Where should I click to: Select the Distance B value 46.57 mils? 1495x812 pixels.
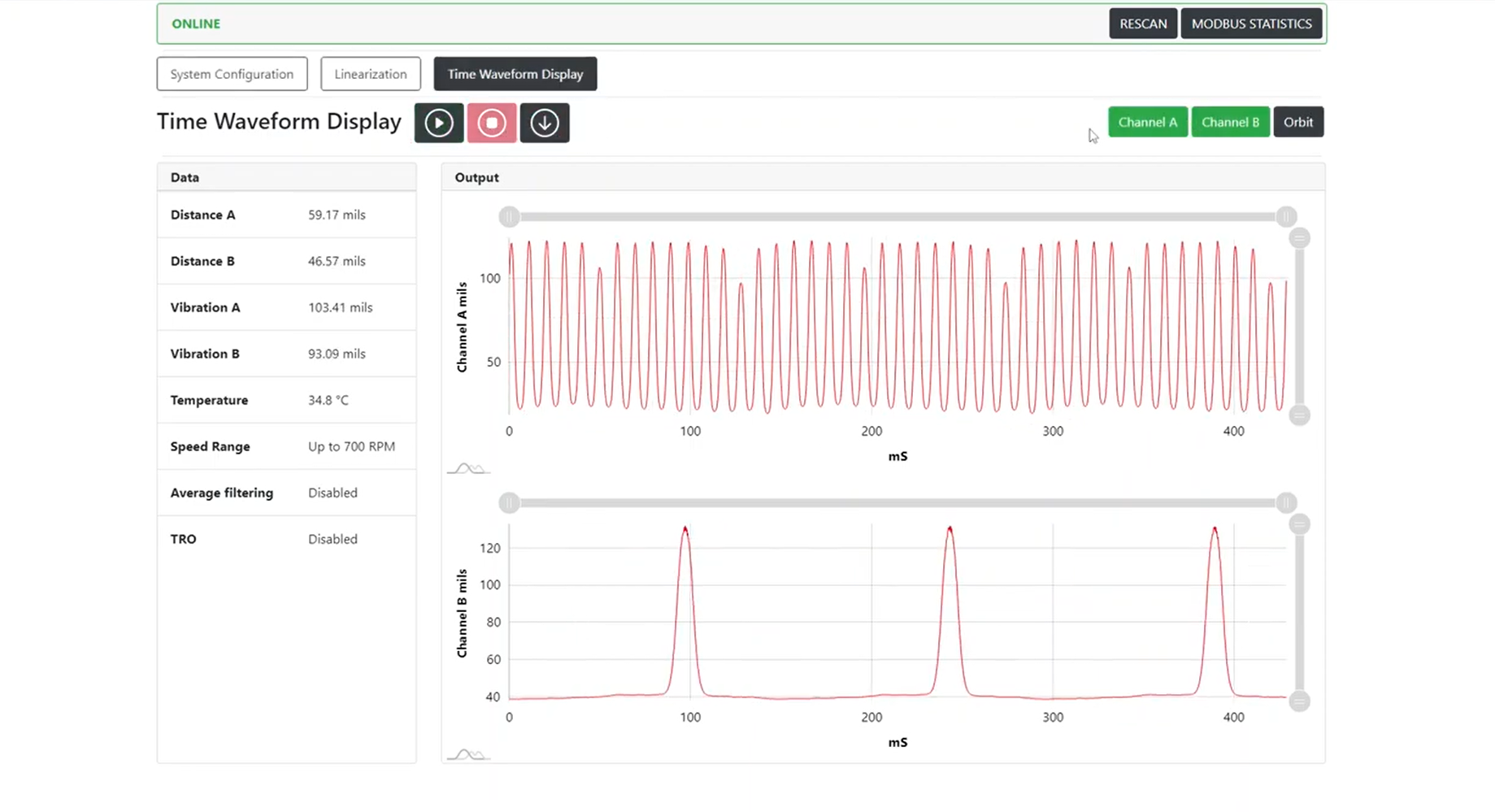[x=337, y=261]
